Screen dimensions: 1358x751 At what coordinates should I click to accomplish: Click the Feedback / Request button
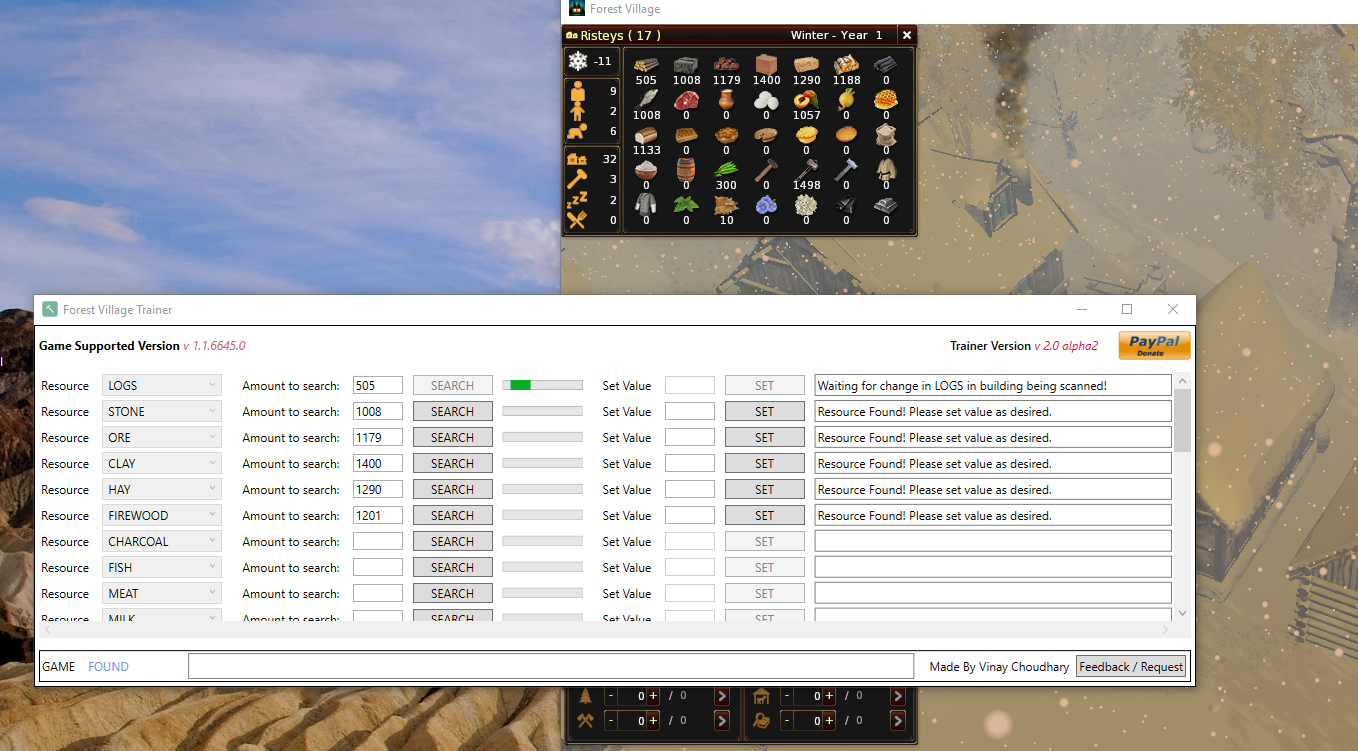pyautogui.click(x=1131, y=666)
